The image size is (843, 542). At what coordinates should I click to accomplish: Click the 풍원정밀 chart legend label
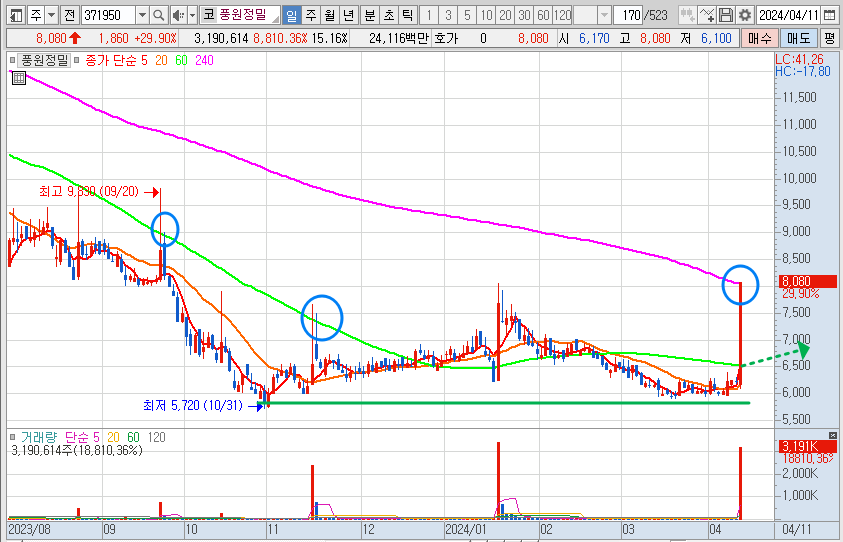click(x=45, y=60)
